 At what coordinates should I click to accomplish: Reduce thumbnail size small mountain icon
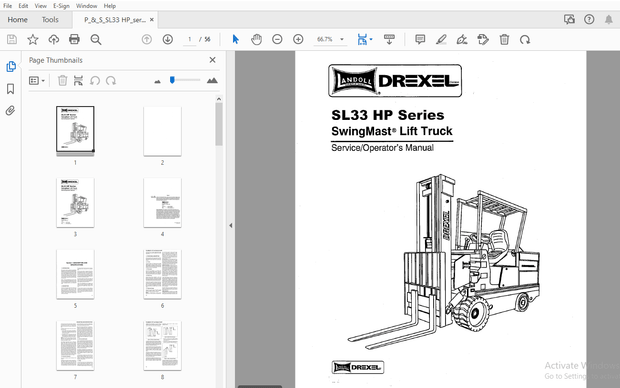coord(157,81)
